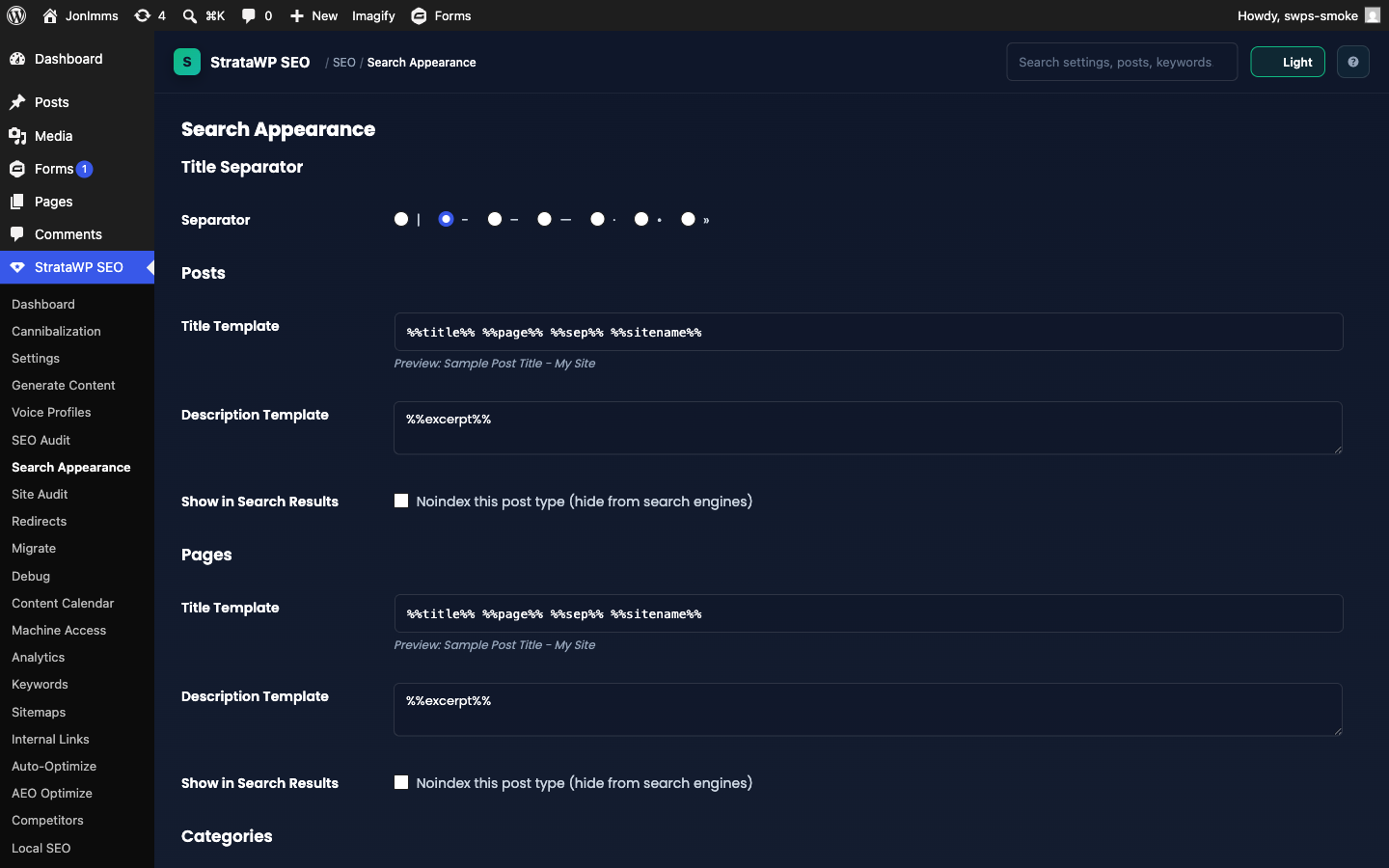Click Posts Title Template input field

(868, 332)
